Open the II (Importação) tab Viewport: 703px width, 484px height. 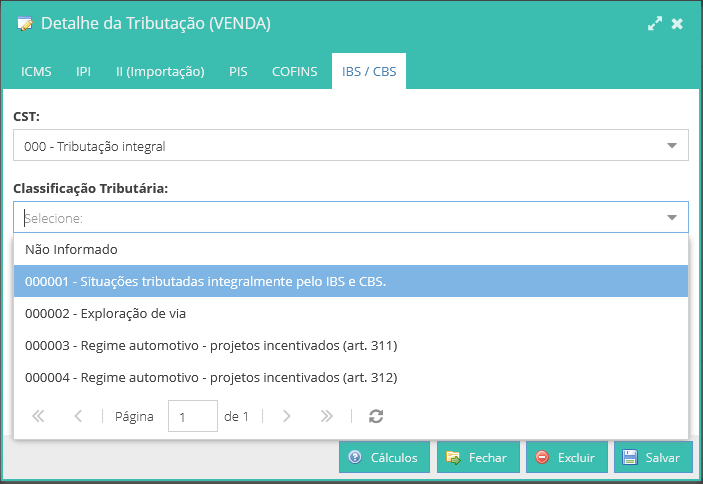click(159, 71)
